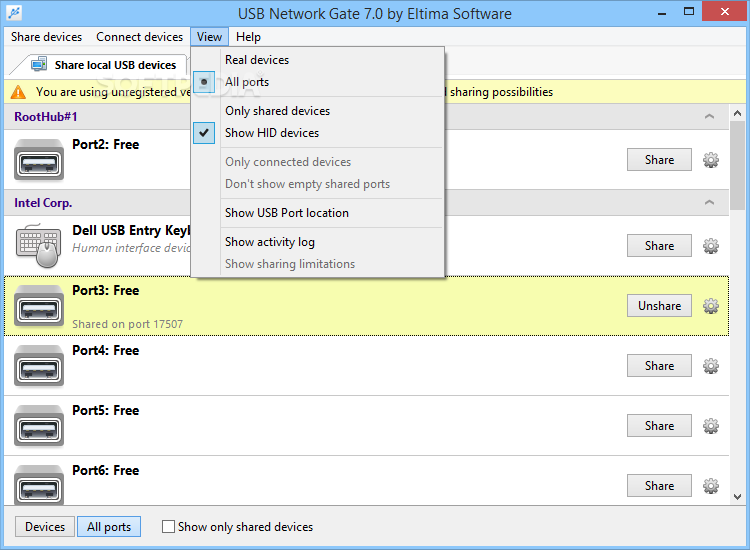Switch to Share local USB devices tab
The height and width of the screenshot is (550, 750).
click(x=104, y=65)
